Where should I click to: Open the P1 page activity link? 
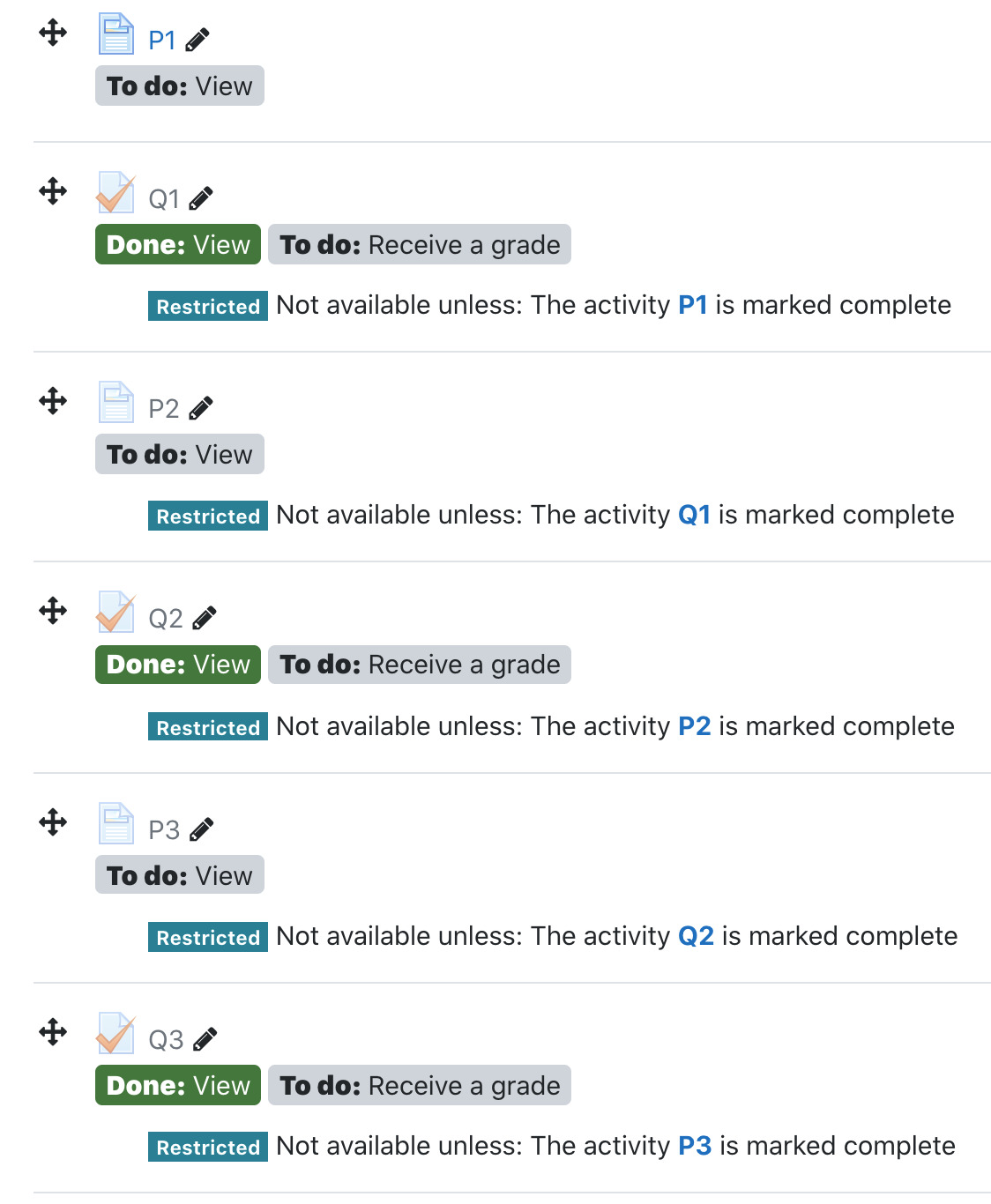162,41
